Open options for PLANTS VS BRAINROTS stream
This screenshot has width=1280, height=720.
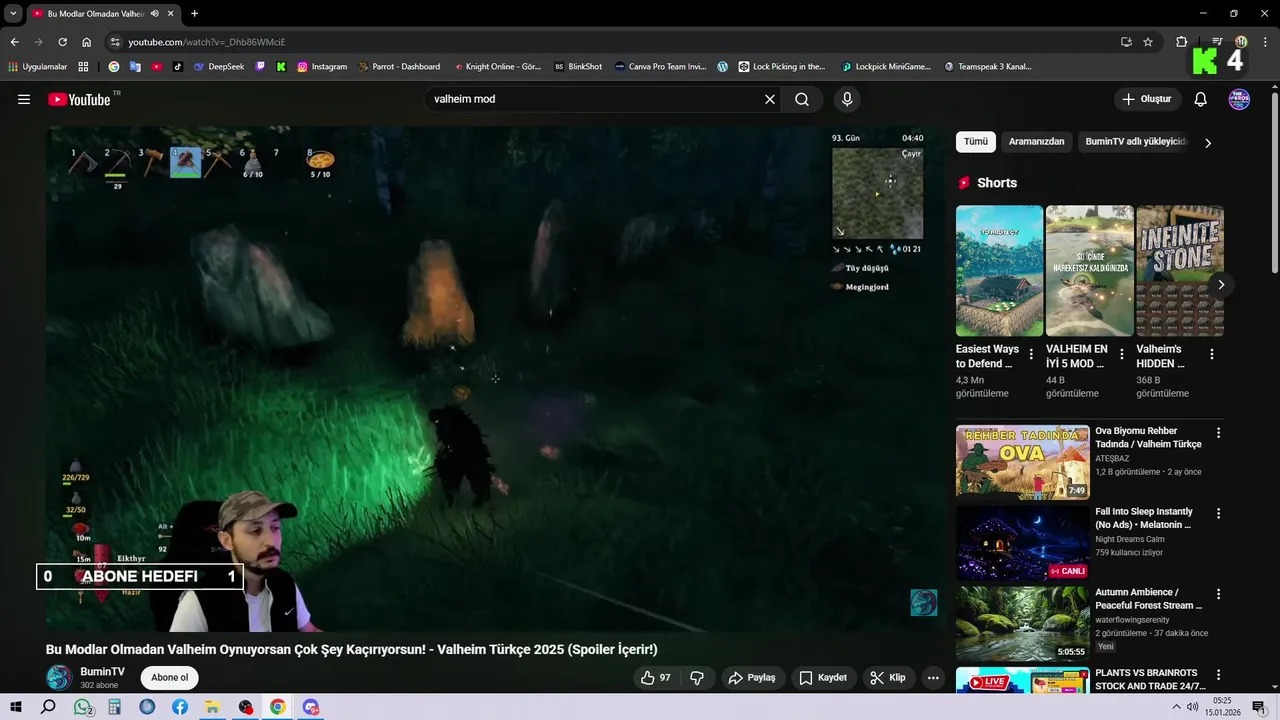pyautogui.click(x=1218, y=675)
